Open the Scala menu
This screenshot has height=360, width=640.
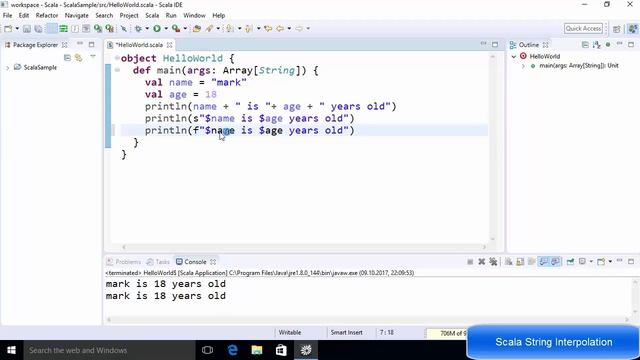click(x=152, y=16)
